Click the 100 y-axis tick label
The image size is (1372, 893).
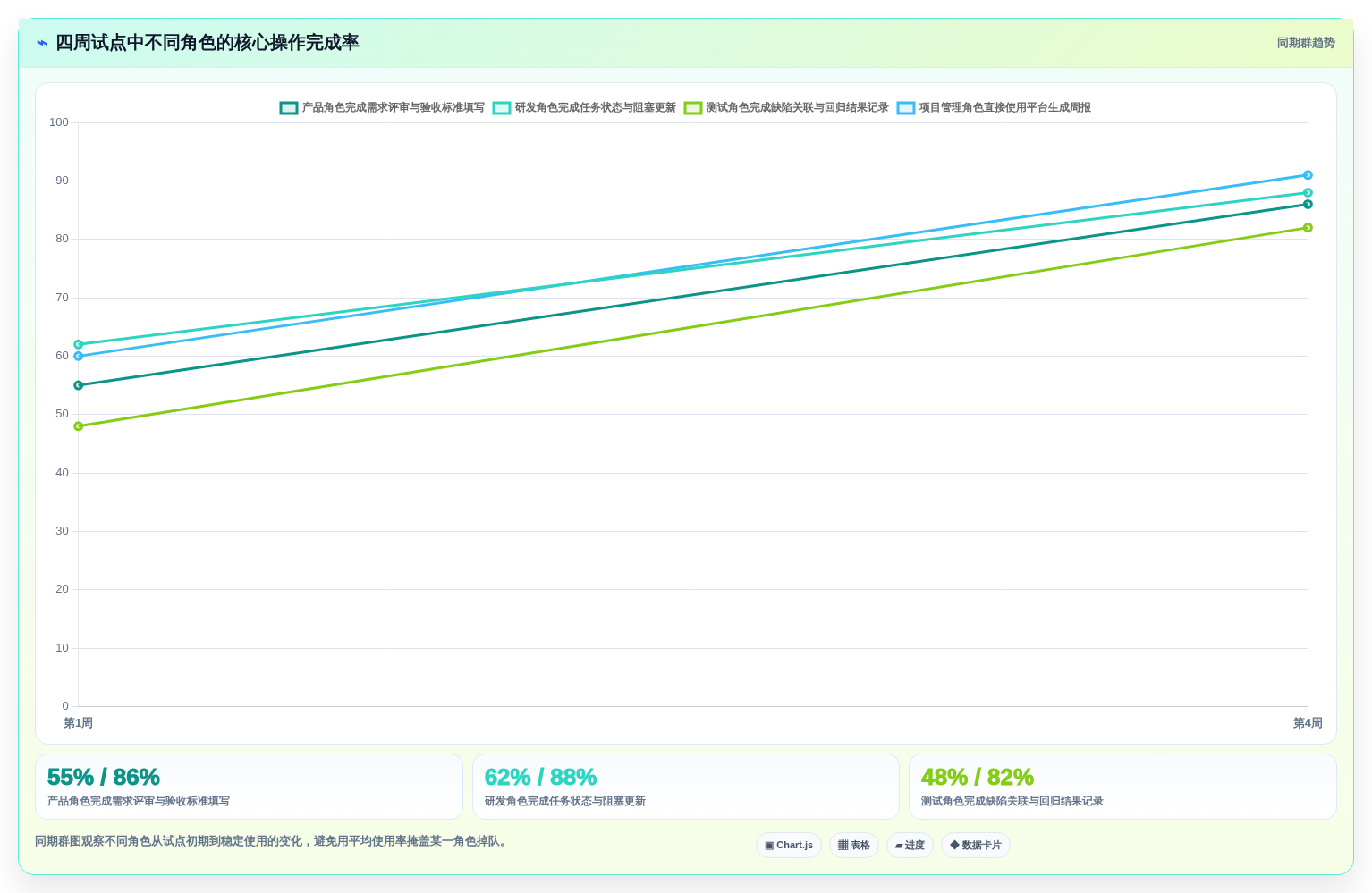tap(59, 122)
